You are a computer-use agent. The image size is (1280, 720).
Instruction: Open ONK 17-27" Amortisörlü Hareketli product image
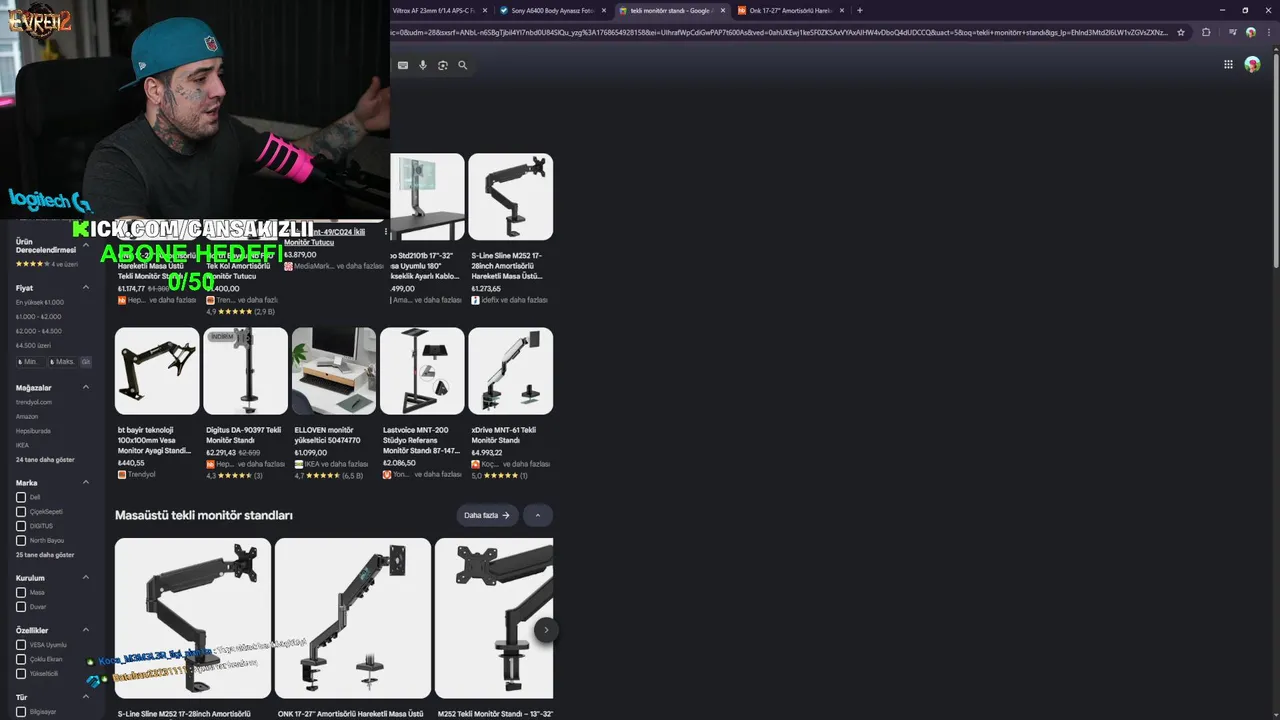353,618
